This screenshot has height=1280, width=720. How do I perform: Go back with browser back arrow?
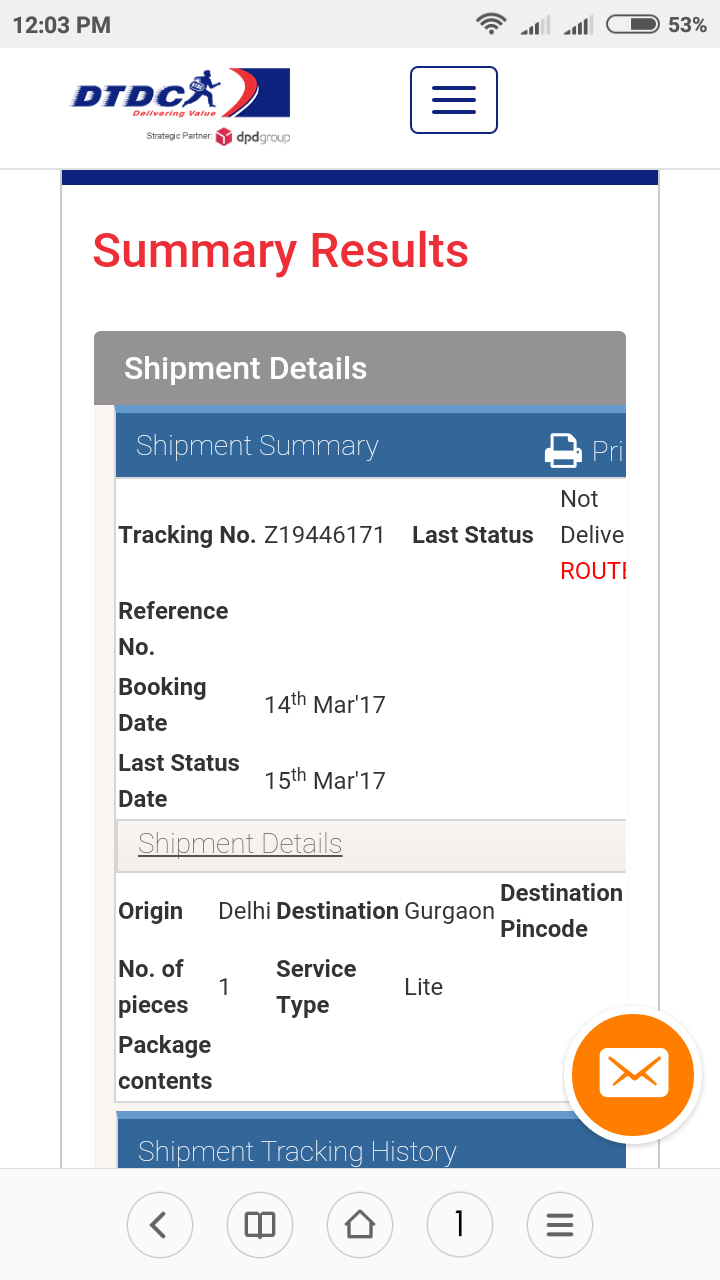coord(159,1224)
